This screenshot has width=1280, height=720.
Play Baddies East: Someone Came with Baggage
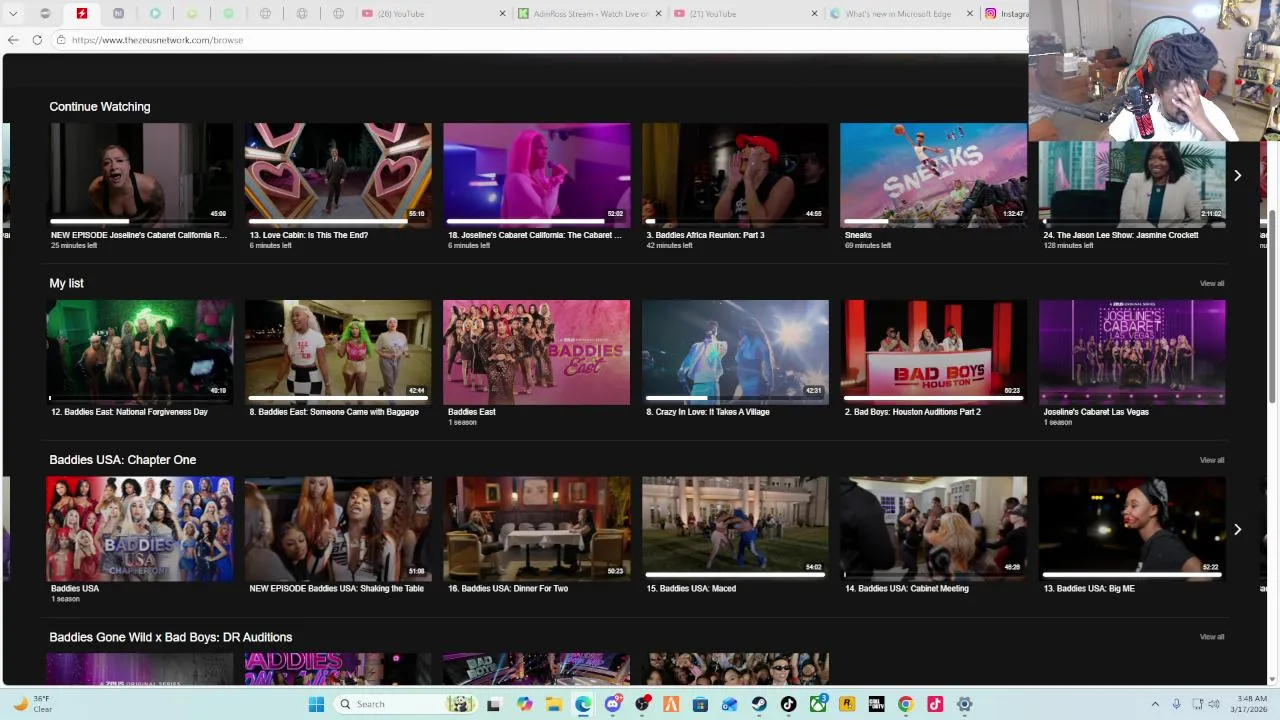click(x=338, y=352)
